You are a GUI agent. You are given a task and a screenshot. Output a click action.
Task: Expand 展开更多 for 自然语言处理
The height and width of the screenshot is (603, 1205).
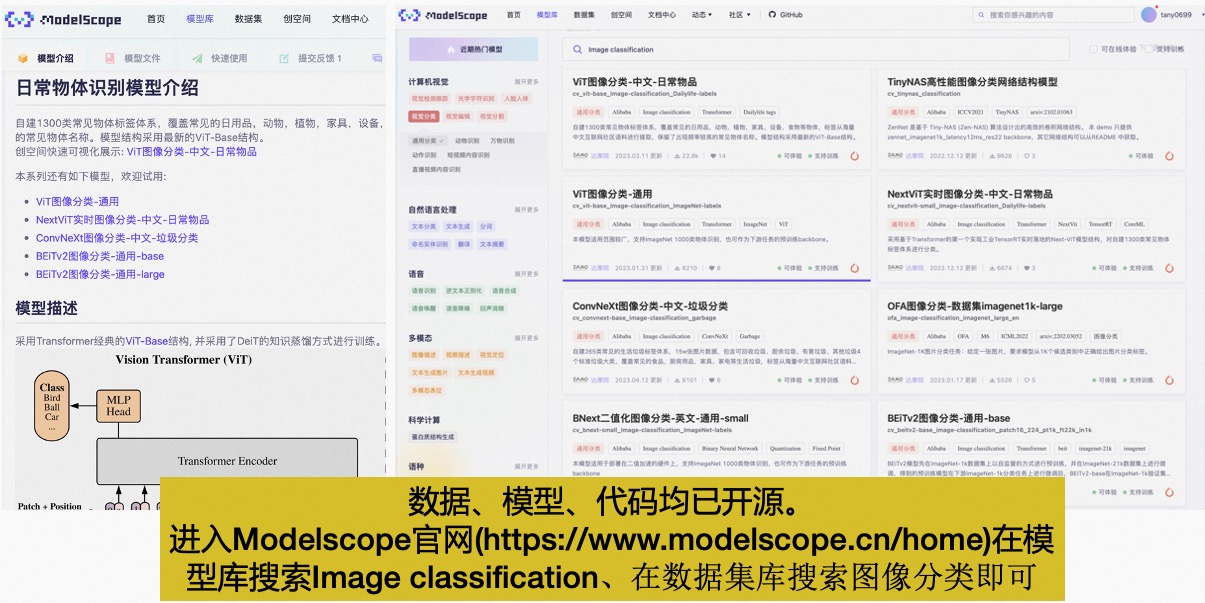tap(527, 210)
